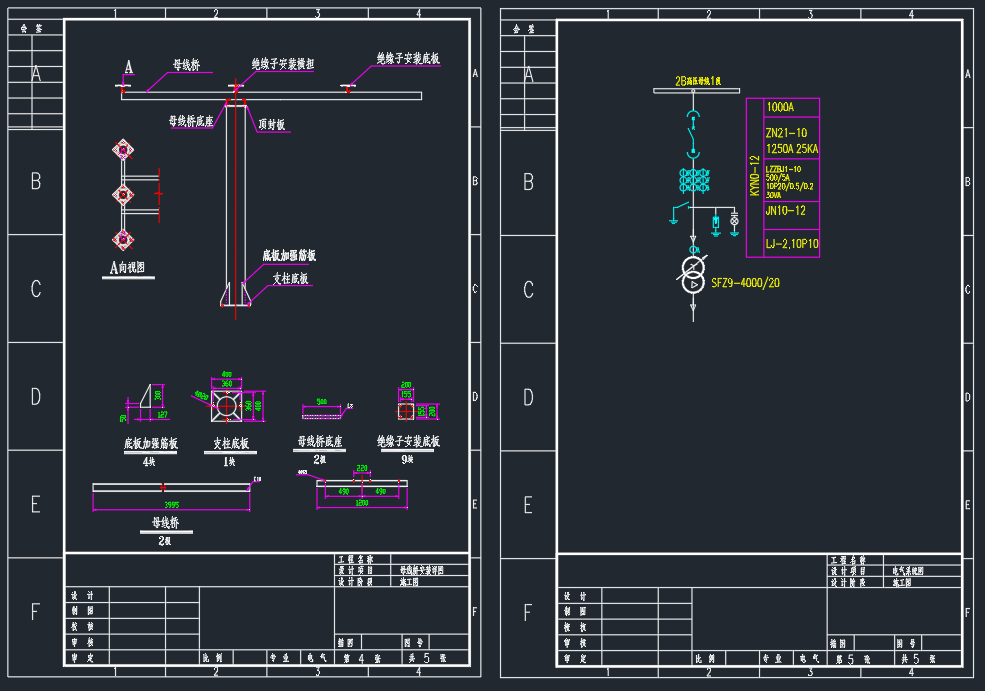This screenshot has width=985, height=691.
Task: Select the bottom diamond insulator in A向视图
Action: [x=123, y=238]
